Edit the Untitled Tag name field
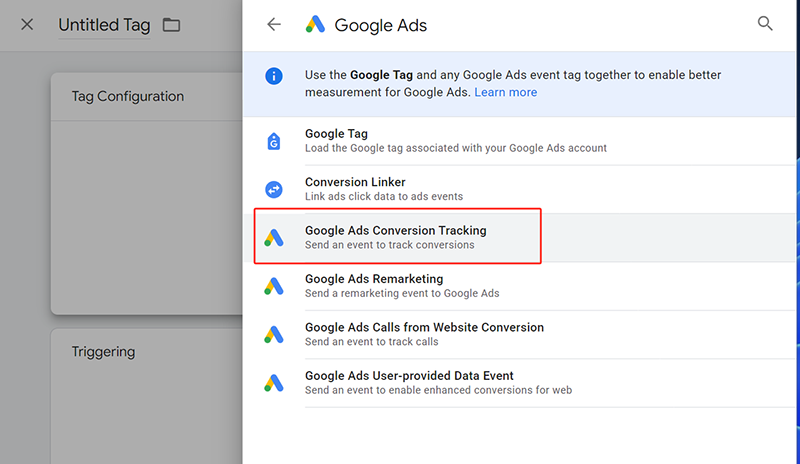Screen dimensions: 800x464 click(104, 25)
